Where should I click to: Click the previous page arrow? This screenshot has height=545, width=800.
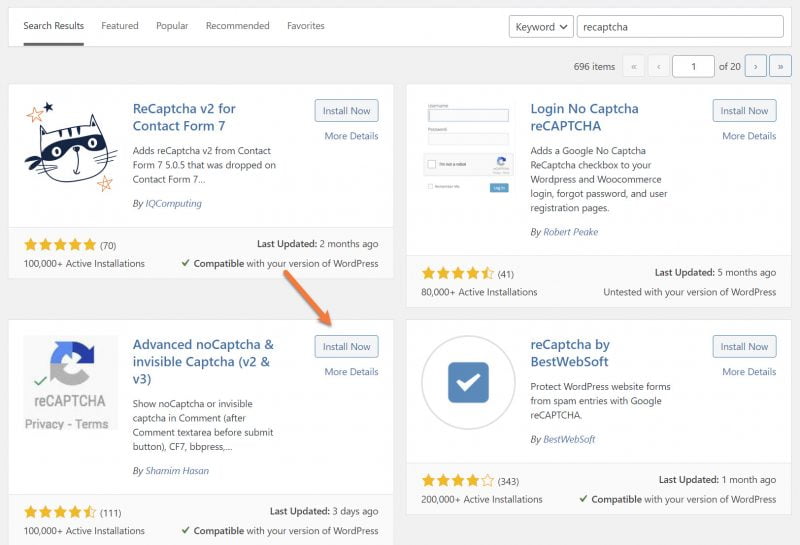click(658, 66)
